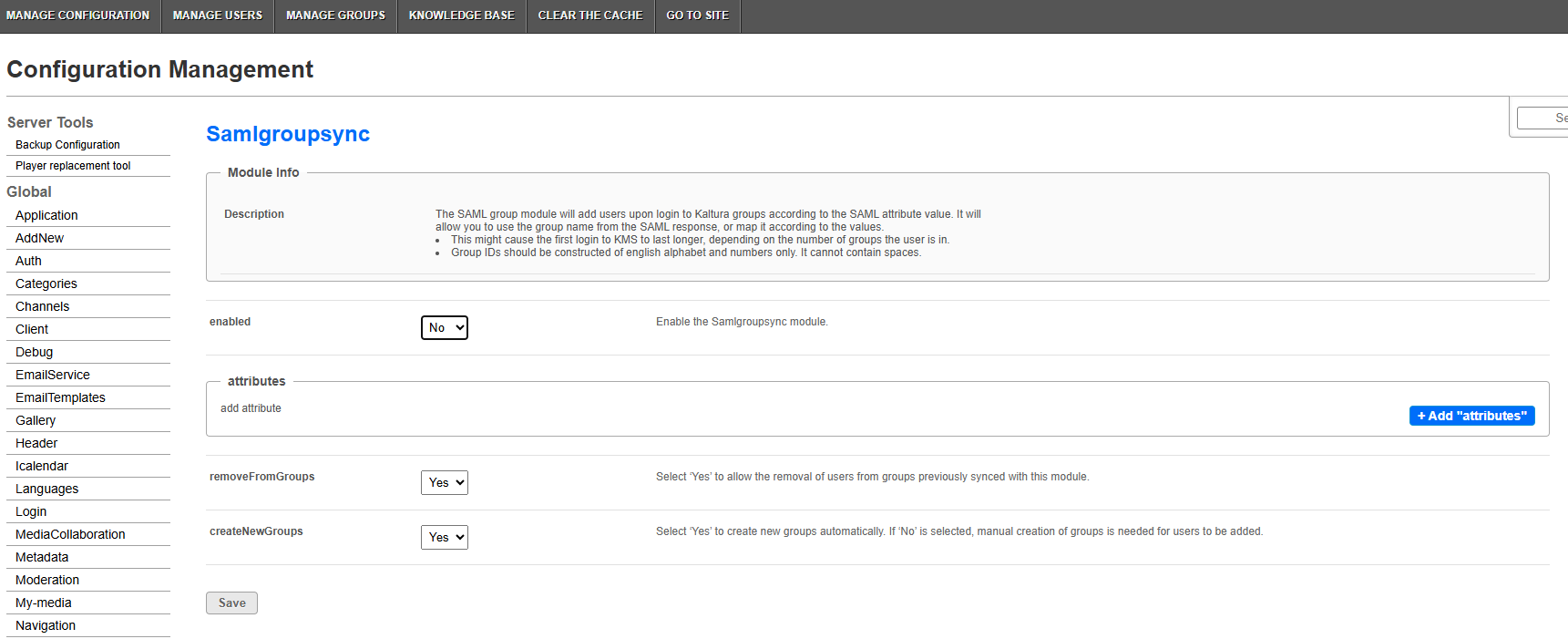Select Application in Global sidebar

(46, 215)
